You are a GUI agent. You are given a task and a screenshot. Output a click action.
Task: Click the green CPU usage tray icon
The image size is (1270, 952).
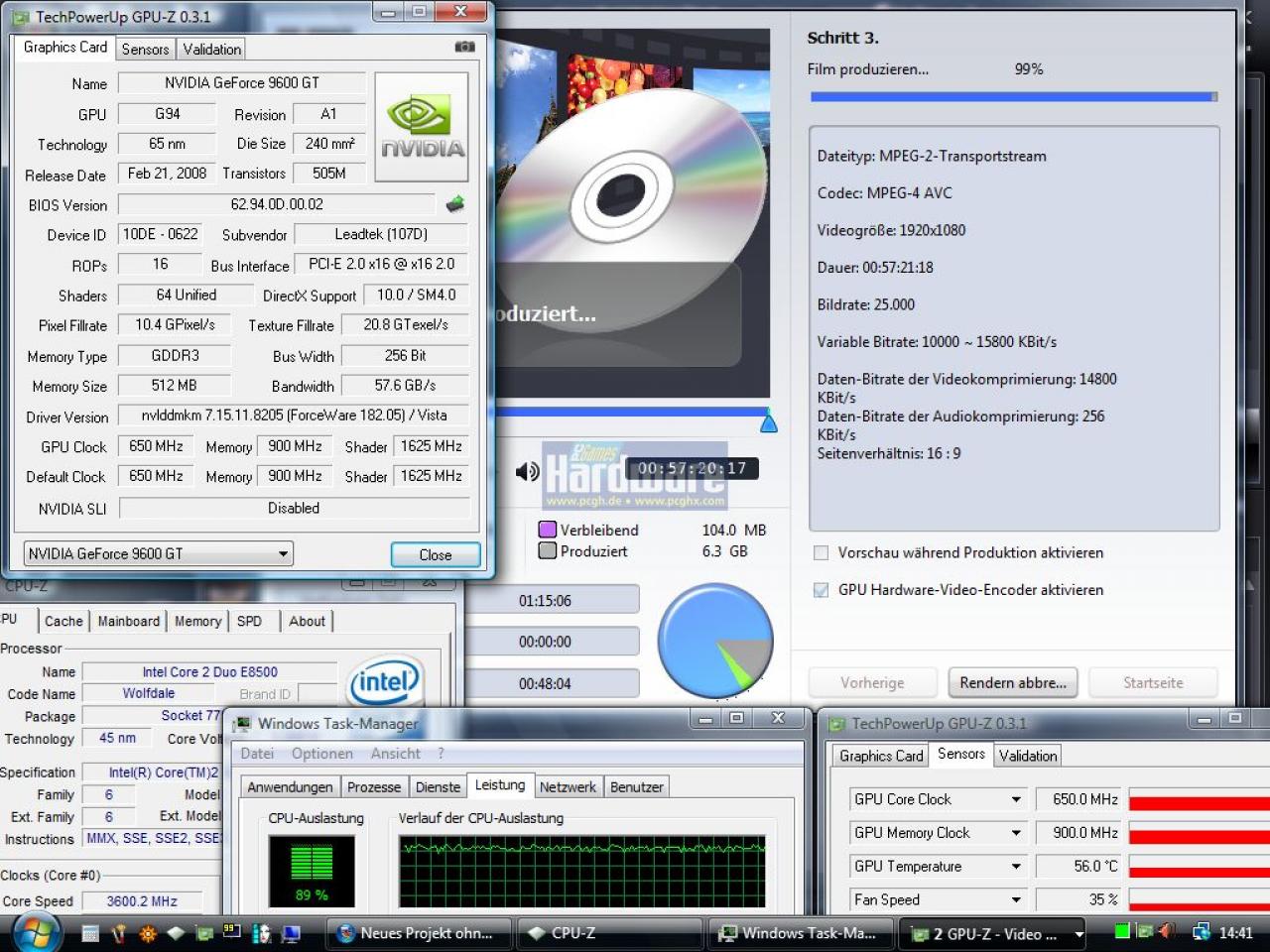coord(1122,931)
